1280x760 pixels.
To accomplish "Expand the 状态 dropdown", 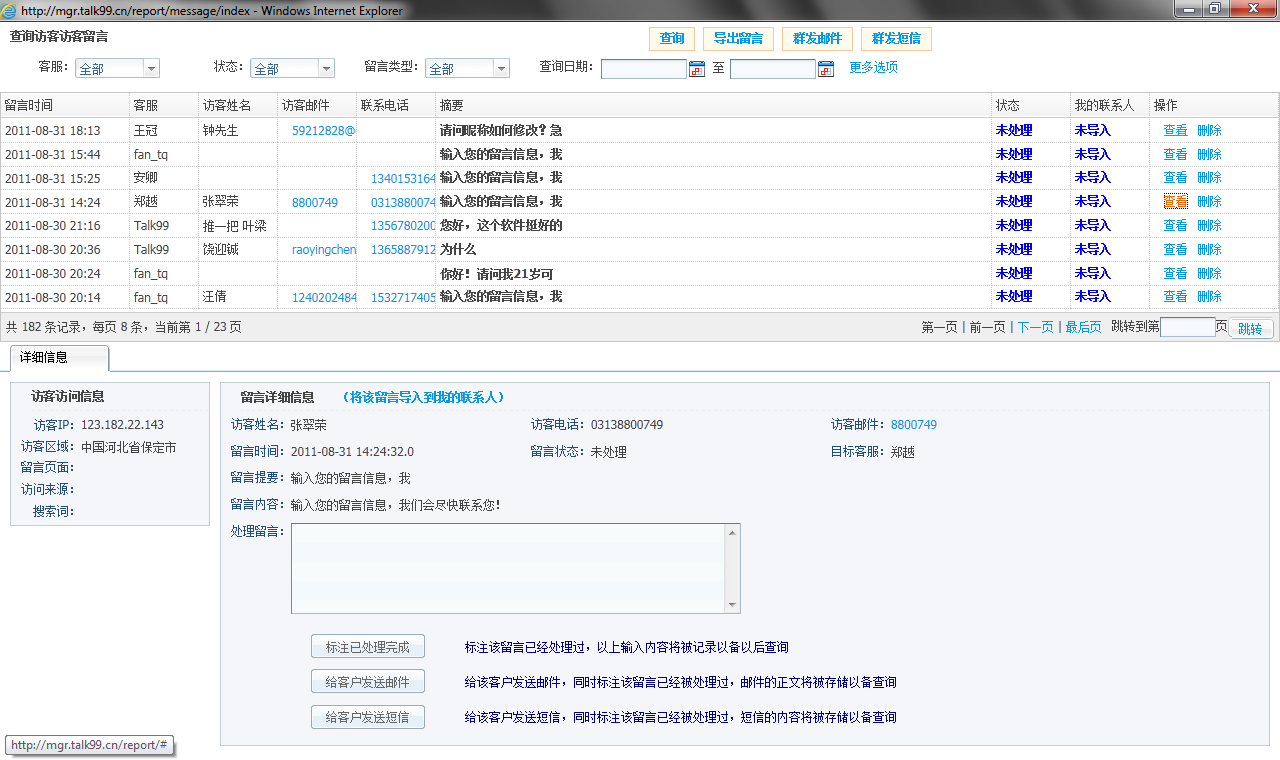I will pos(292,68).
